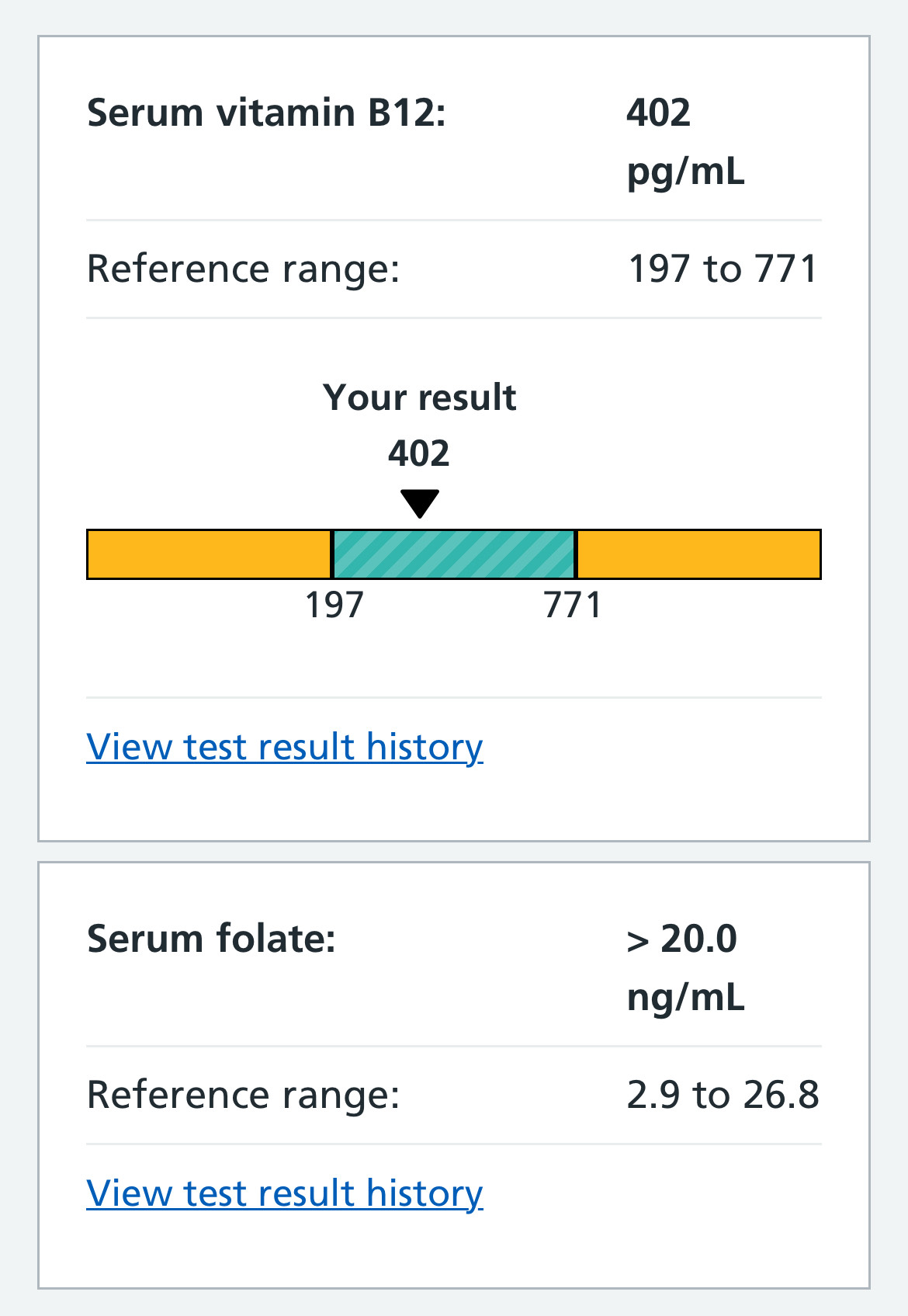Open B12 test result history link
This screenshot has height=1316, width=908.
click(x=285, y=747)
